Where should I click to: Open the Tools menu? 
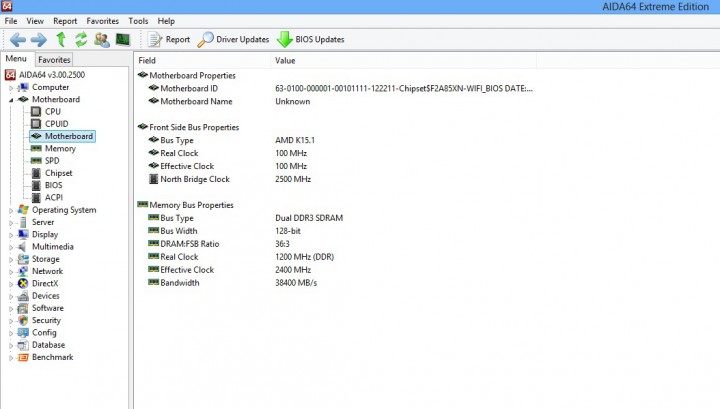(x=138, y=21)
